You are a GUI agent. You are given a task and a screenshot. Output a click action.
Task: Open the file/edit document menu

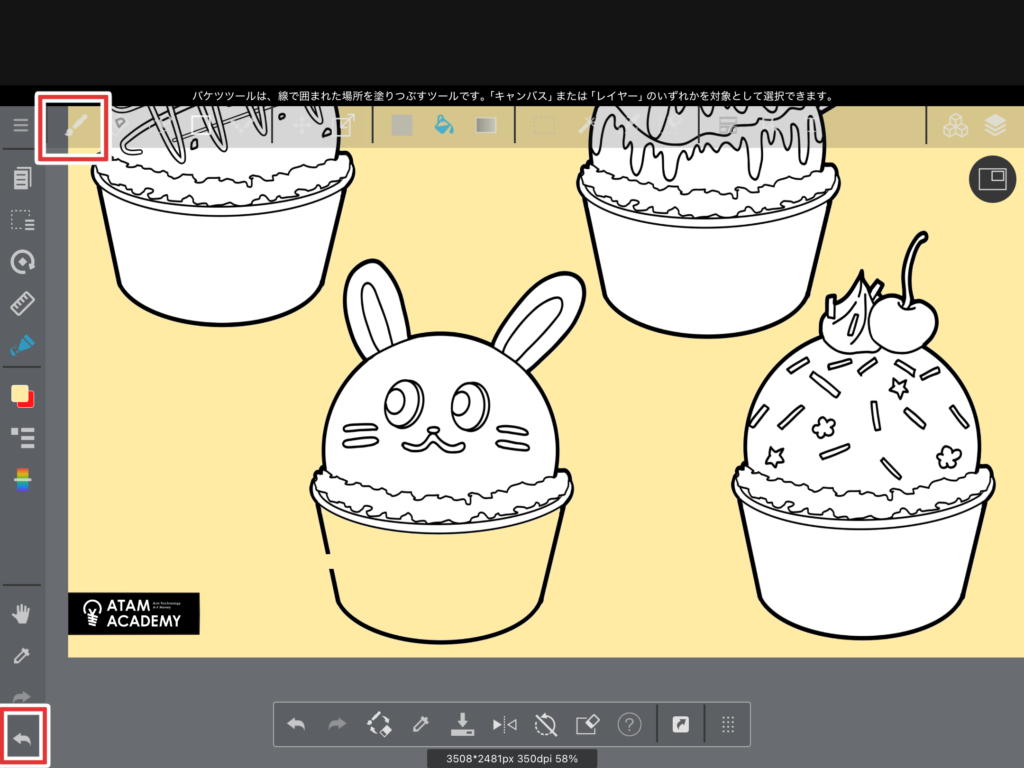pyautogui.click(x=22, y=178)
